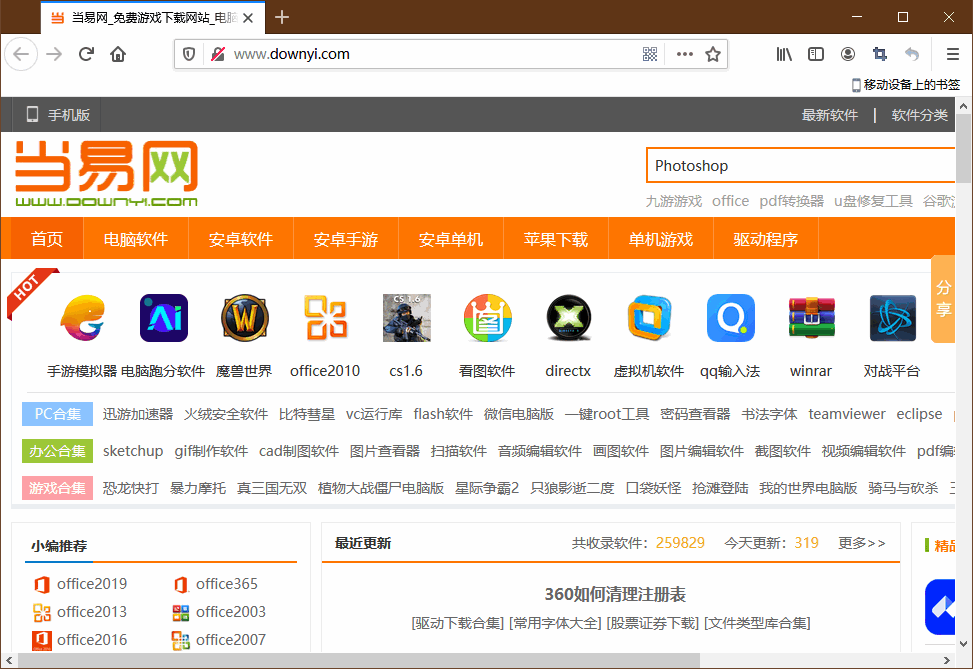Click the qq输入法 input method icon
The width and height of the screenshot is (973, 669).
coord(730,317)
